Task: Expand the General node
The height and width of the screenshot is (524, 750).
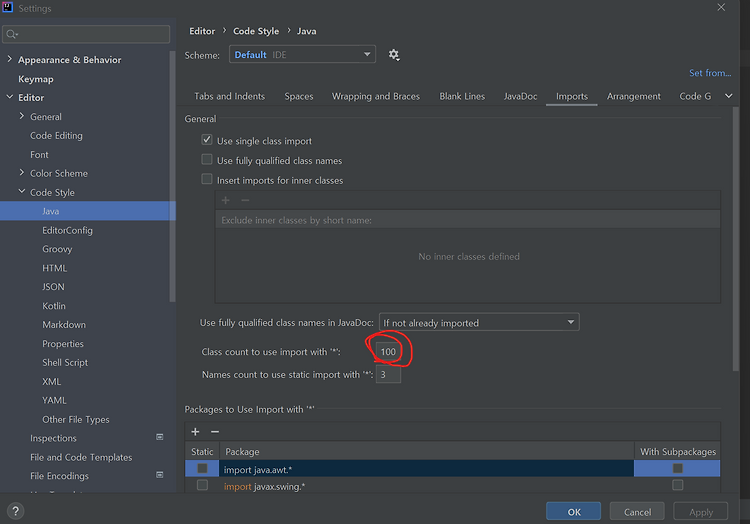Action: click(x=22, y=116)
